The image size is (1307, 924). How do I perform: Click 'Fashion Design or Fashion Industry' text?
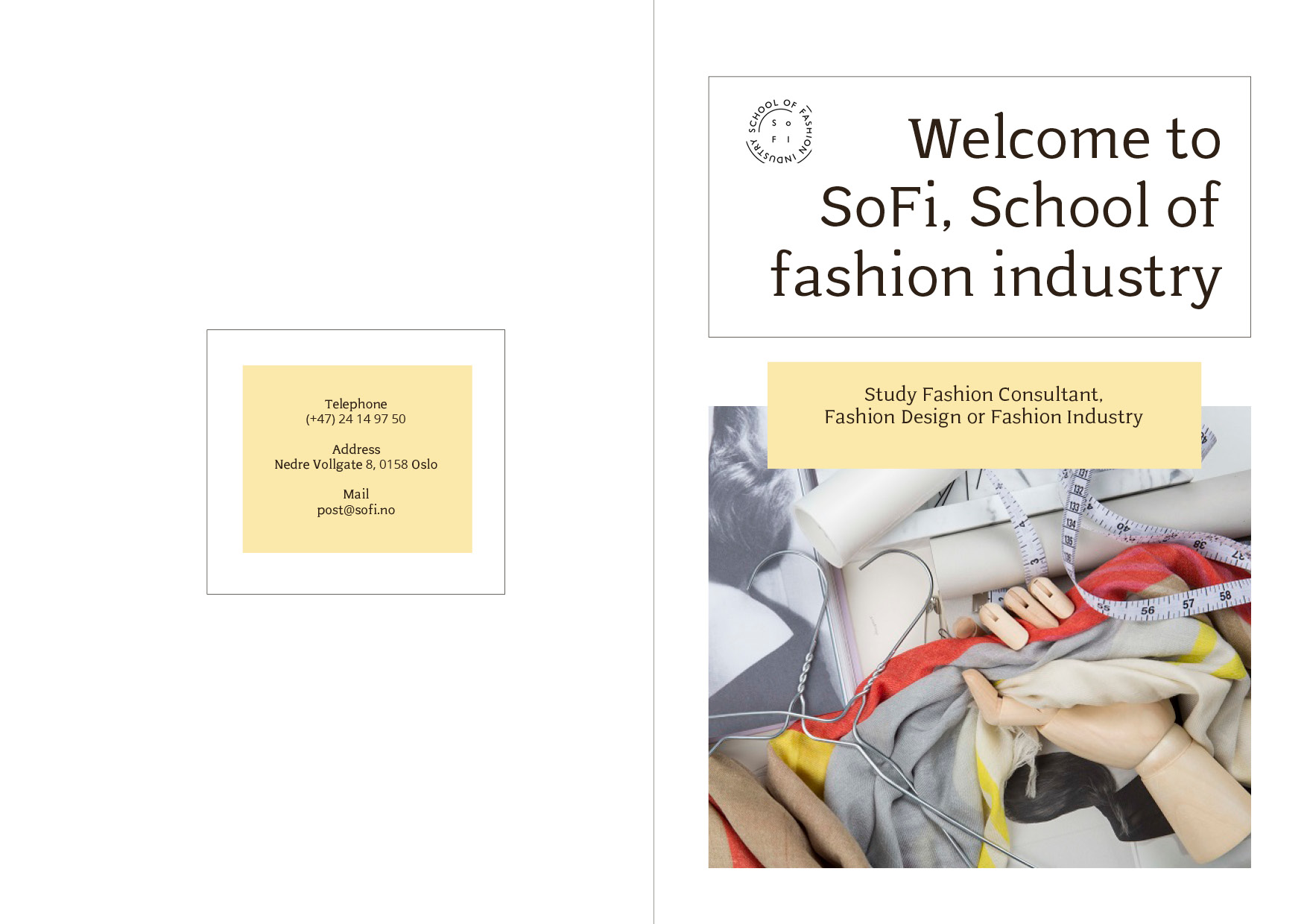click(984, 417)
